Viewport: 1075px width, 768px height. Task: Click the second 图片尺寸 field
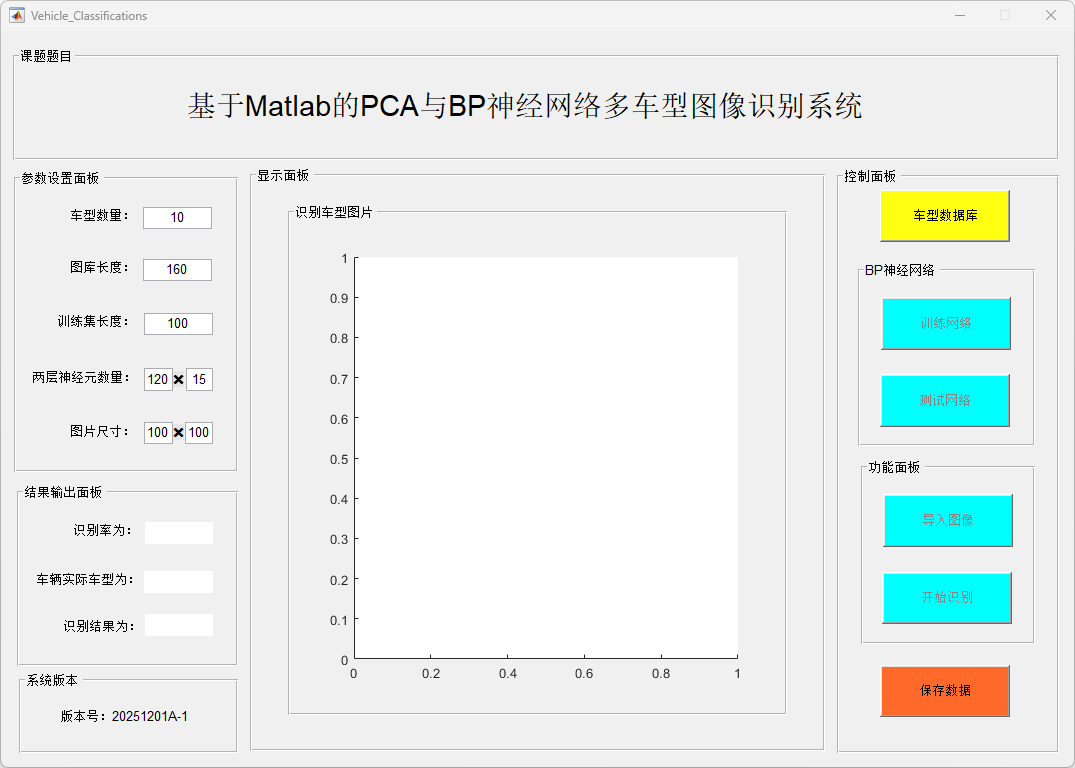(199, 433)
